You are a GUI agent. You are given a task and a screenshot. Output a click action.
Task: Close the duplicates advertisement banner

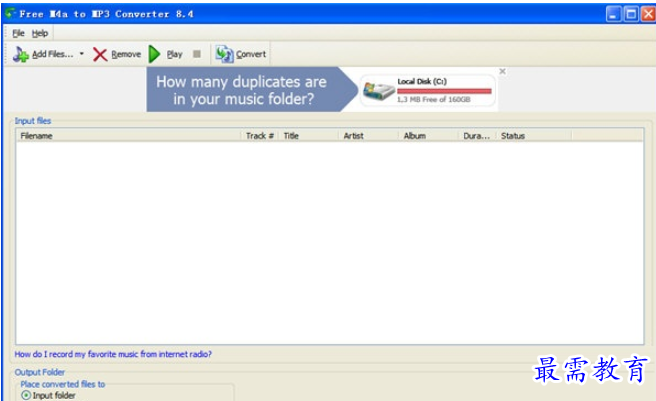coord(502,72)
